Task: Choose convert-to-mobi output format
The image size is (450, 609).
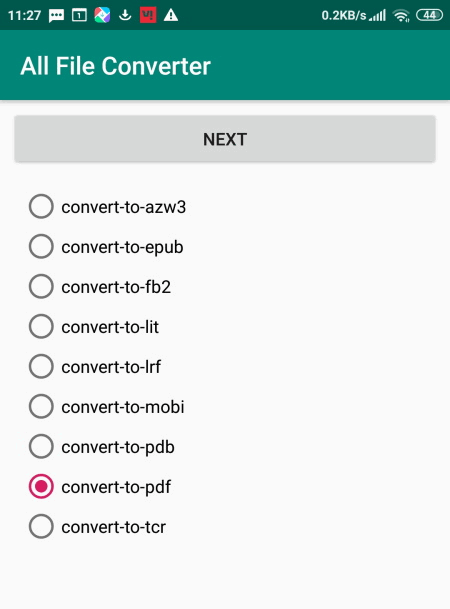Action: 107,407
